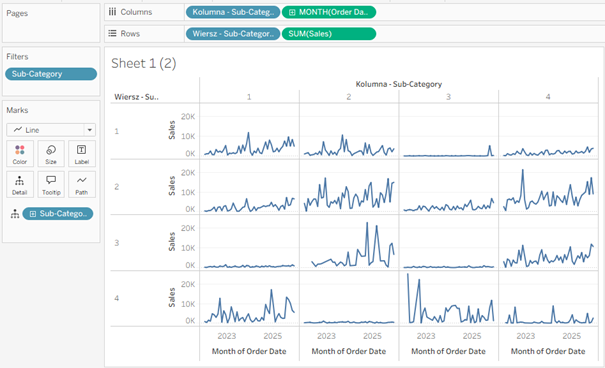Click the Sheet 1 (2) title

(x=144, y=63)
